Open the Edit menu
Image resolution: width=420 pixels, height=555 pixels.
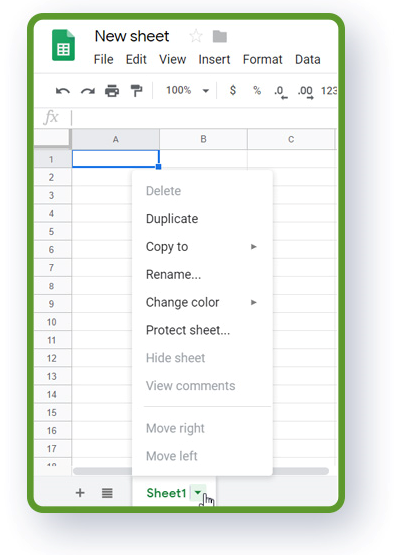tap(136, 59)
